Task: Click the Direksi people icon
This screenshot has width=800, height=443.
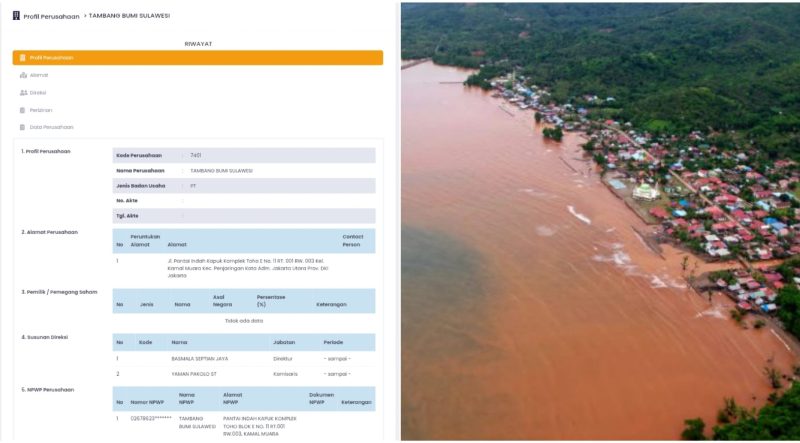Action: [x=23, y=92]
